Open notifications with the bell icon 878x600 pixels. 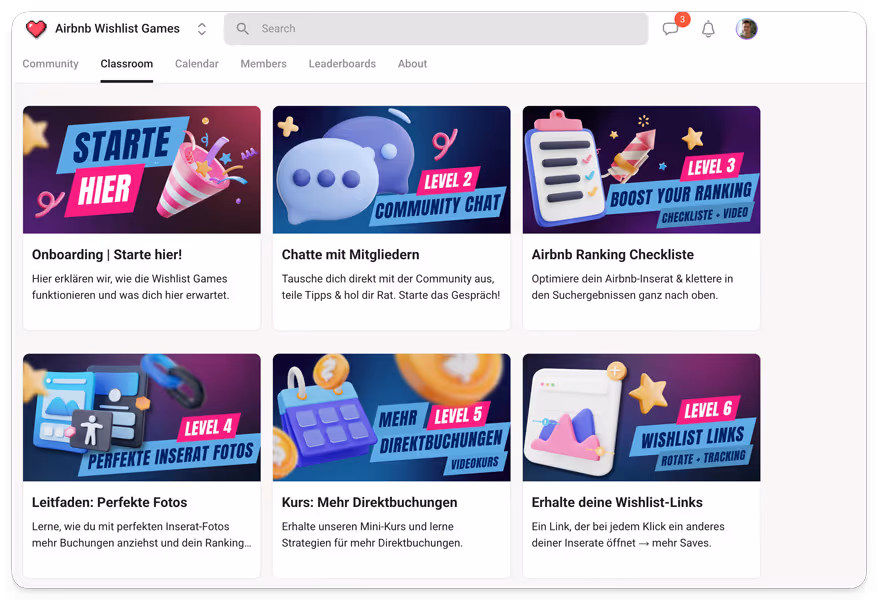tap(708, 29)
